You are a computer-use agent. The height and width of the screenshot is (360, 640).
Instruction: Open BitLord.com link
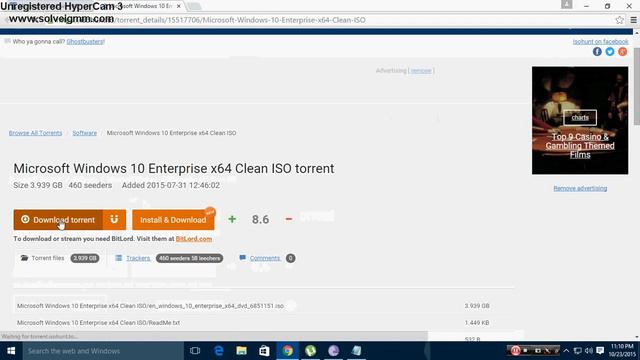click(x=194, y=239)
